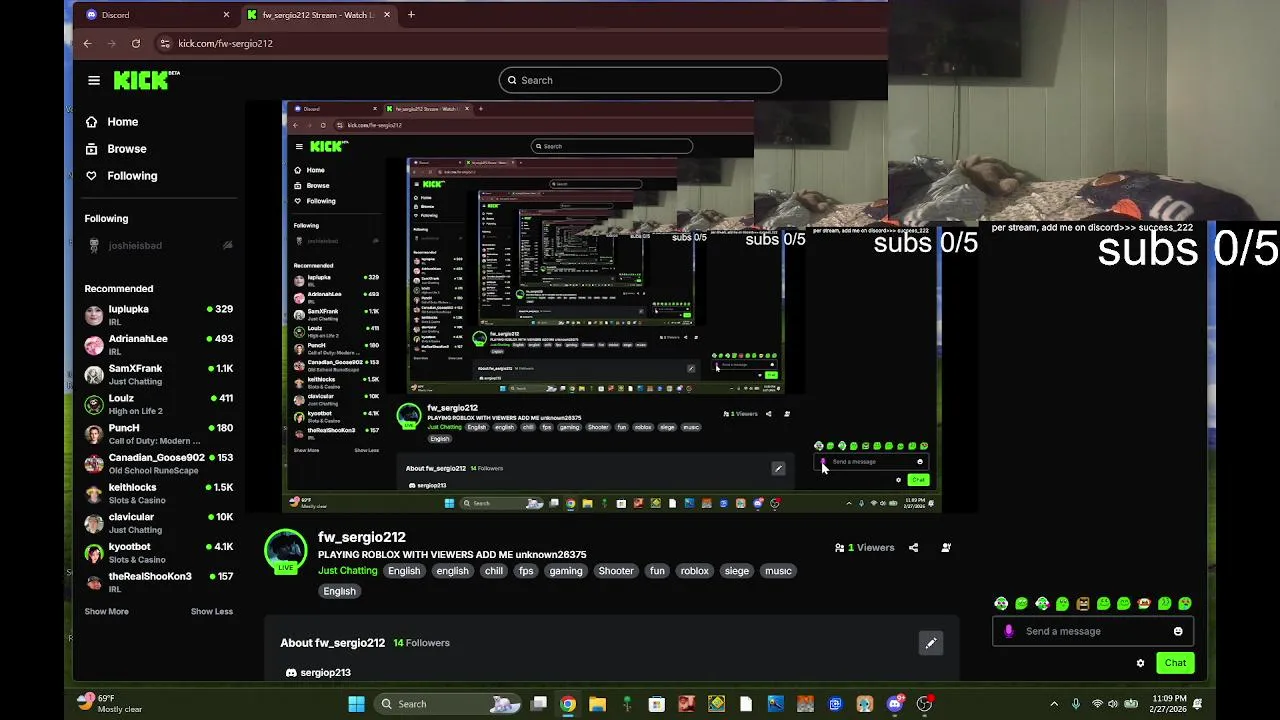Open the emoji picker in chat box
This screenshot has height=720, width=1280.
(1178, 631)
